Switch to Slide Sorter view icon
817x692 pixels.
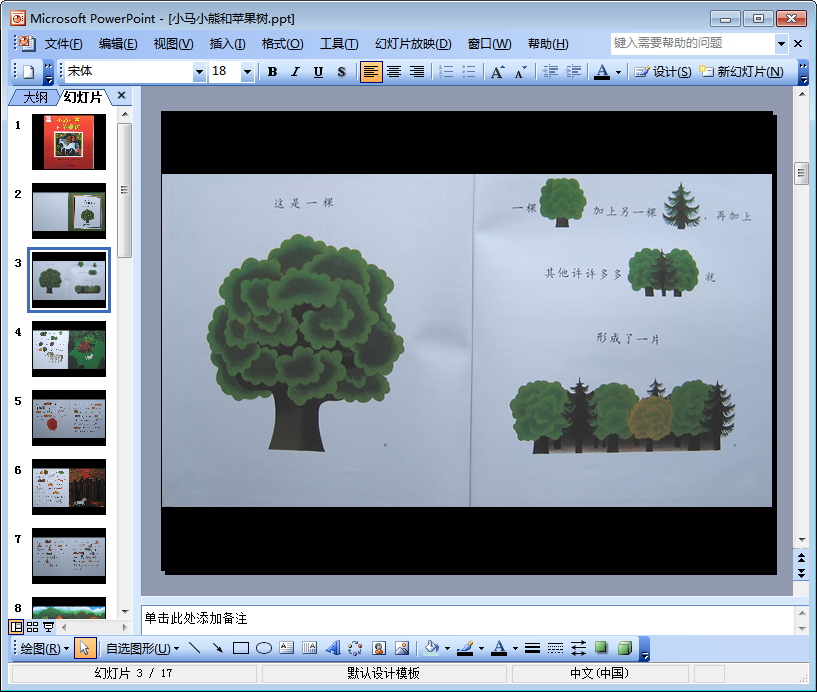pos(32,627)
